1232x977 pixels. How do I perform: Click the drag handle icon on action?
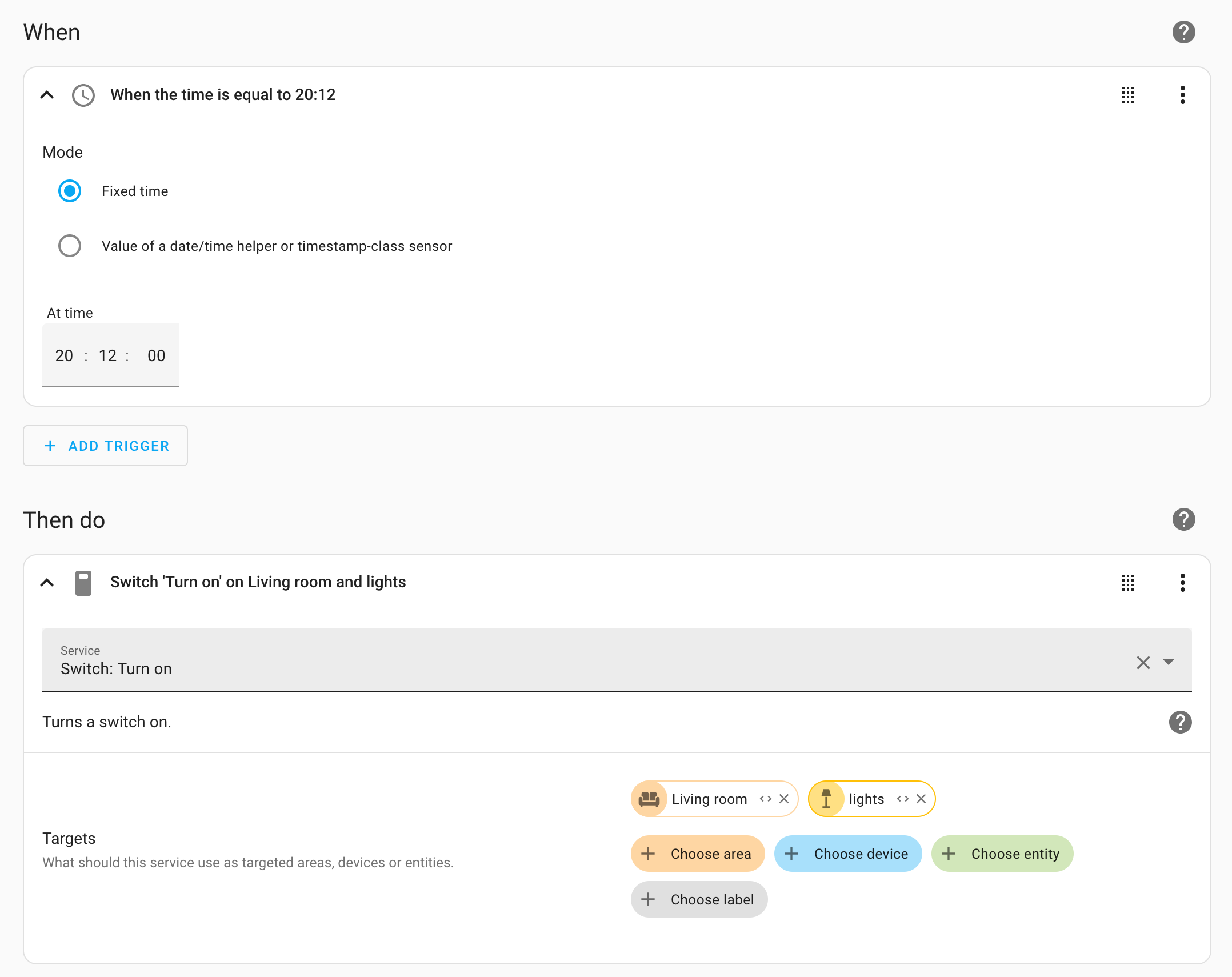[x=1128, y=583]
